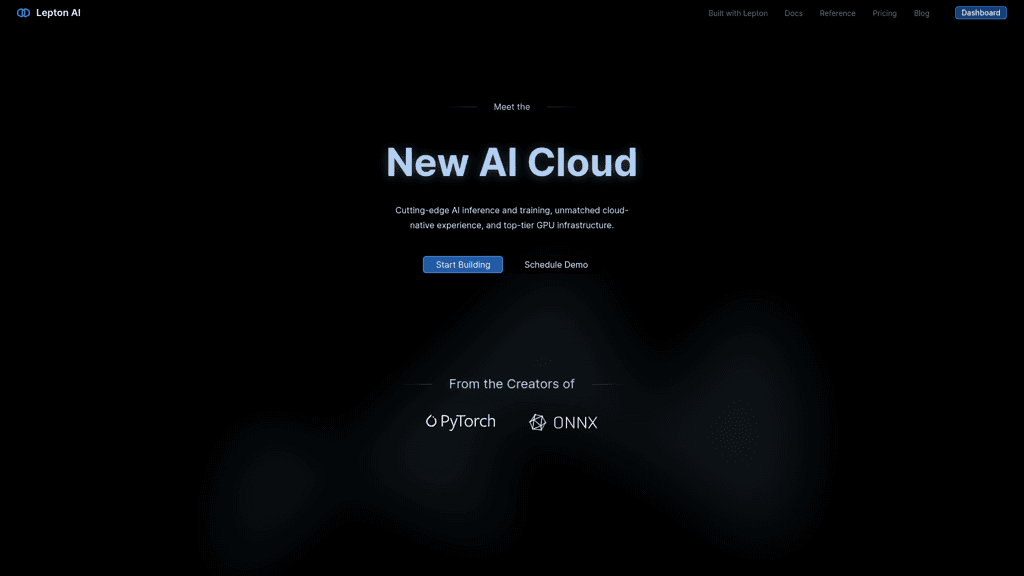1024x576 pixels.
Task: Click the Schedule Demo link
Action: coord(556,265)
